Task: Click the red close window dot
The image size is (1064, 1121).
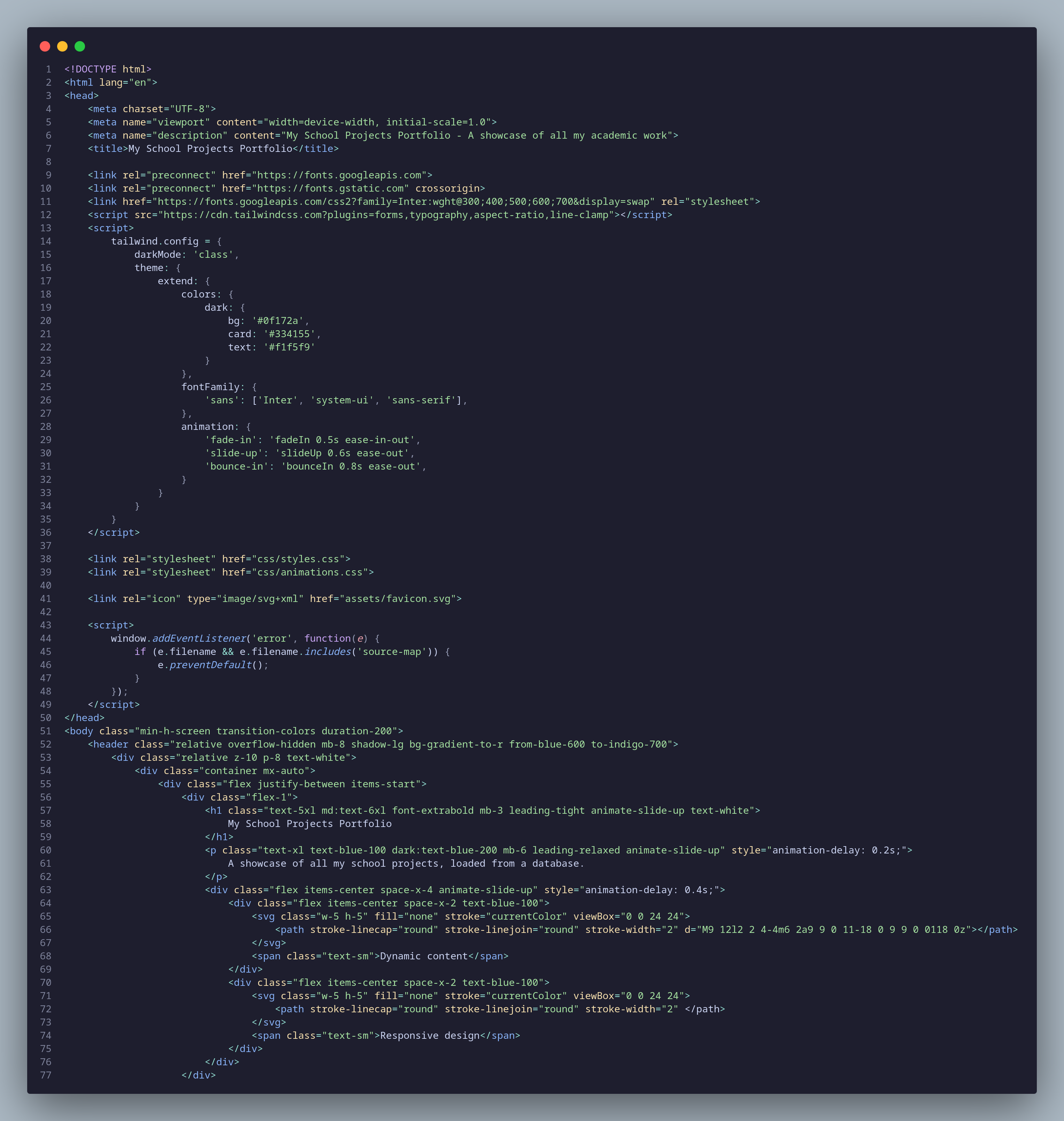Action: pyautogui.click(x=45, y=46)
